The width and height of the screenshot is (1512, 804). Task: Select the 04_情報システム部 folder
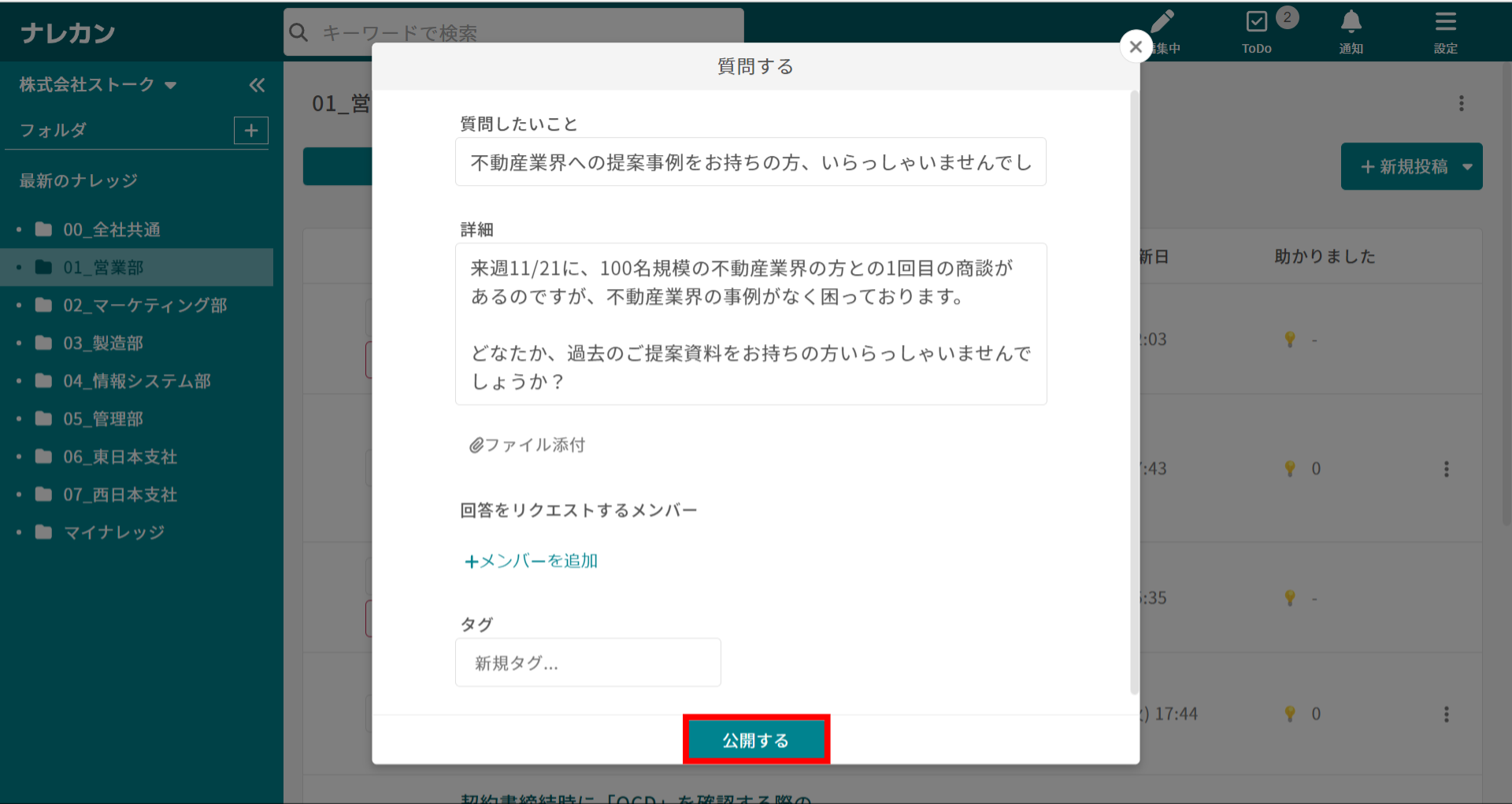point(137,381)
